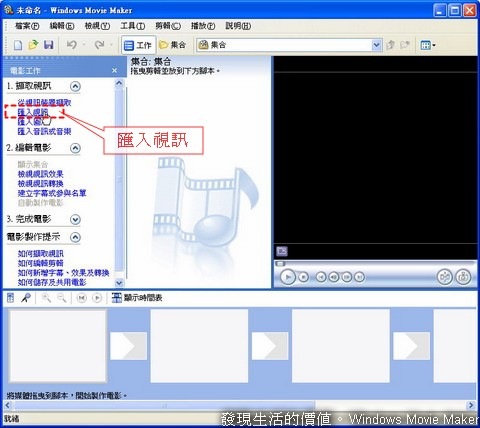Open the 檔案 menu
480x428 pixels.
27,26
